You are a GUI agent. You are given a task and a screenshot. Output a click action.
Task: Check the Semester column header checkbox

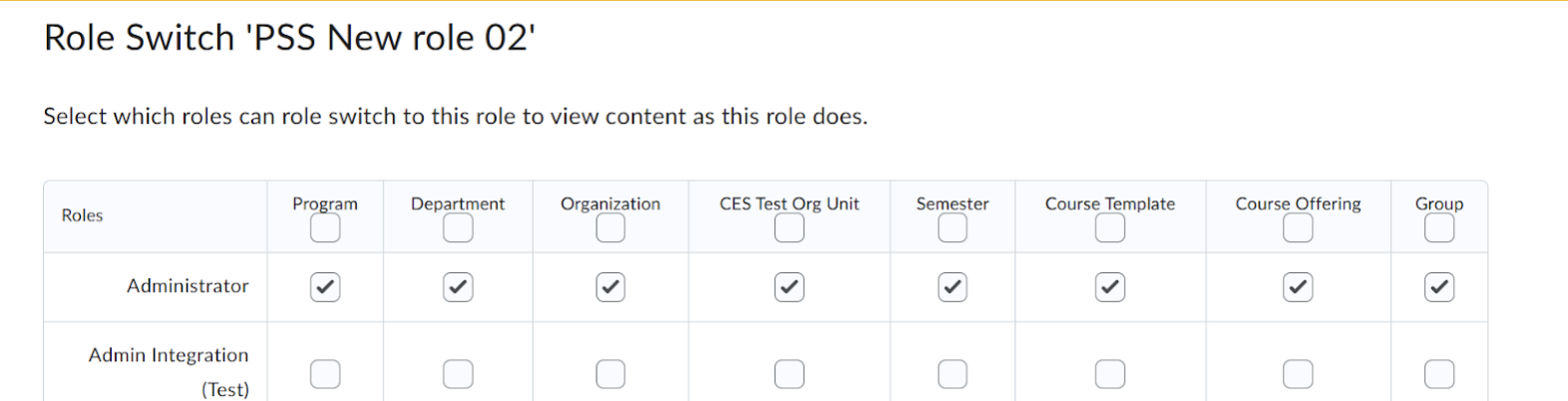[x=953, y=228]
